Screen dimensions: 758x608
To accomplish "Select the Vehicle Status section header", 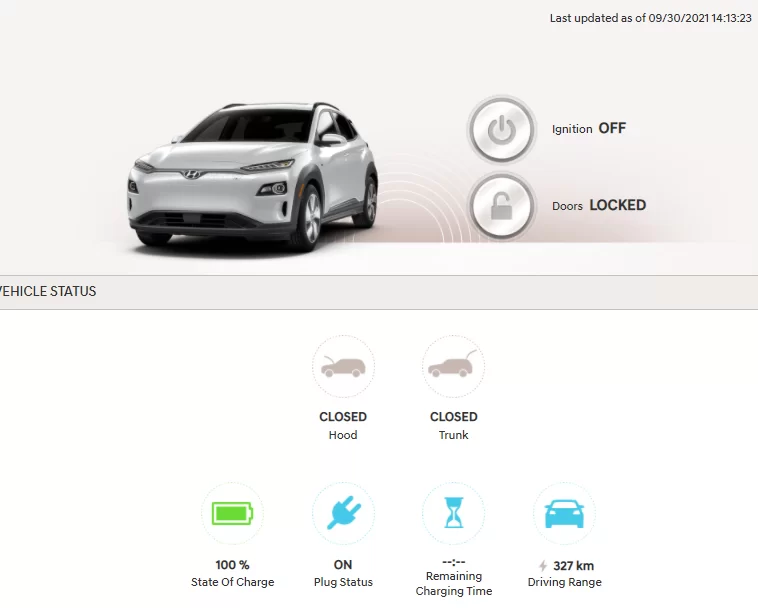I will (x=47, y=291).
